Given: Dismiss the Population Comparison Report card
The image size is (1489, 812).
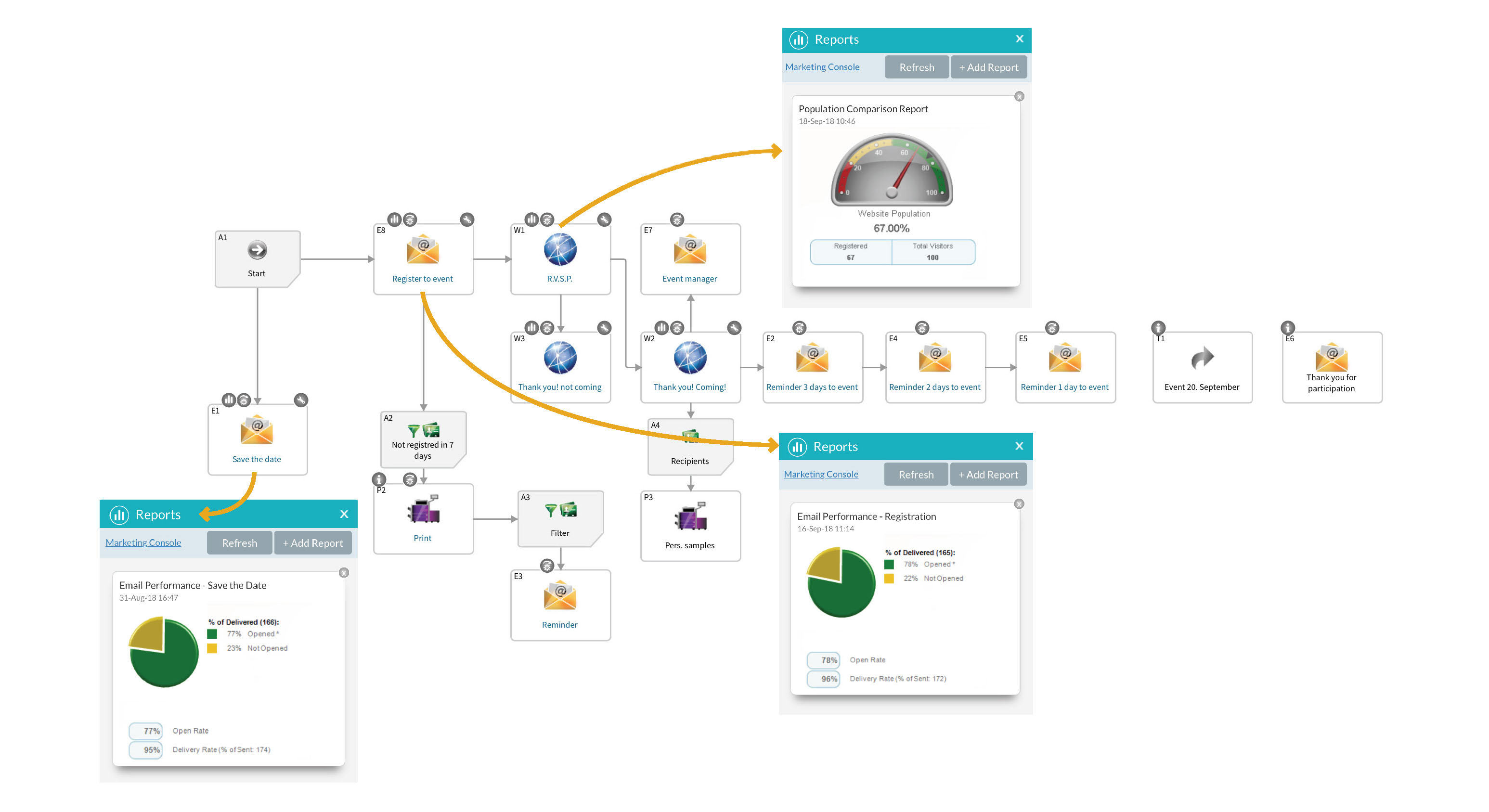Looking at the screenshot, I should click(1019, 97).
